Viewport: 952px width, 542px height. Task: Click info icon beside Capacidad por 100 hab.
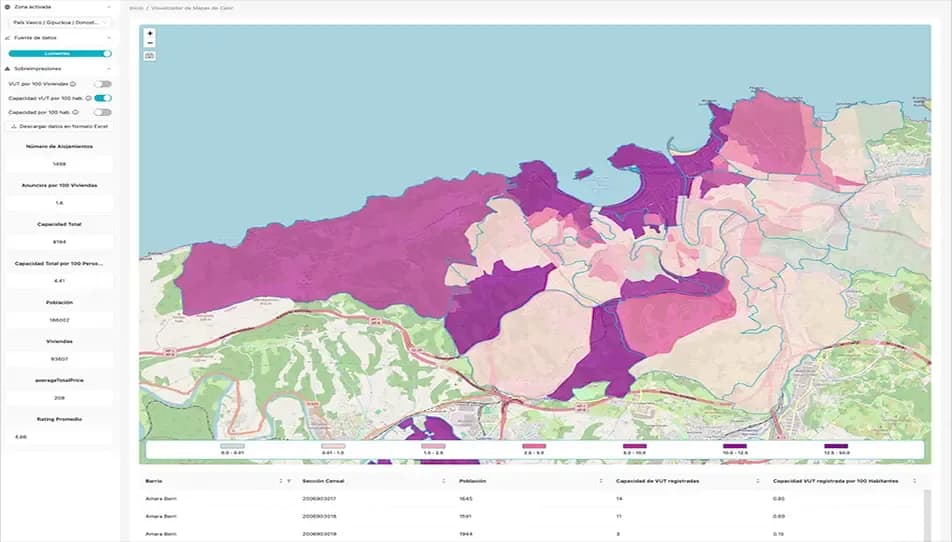tap(77, 112)
